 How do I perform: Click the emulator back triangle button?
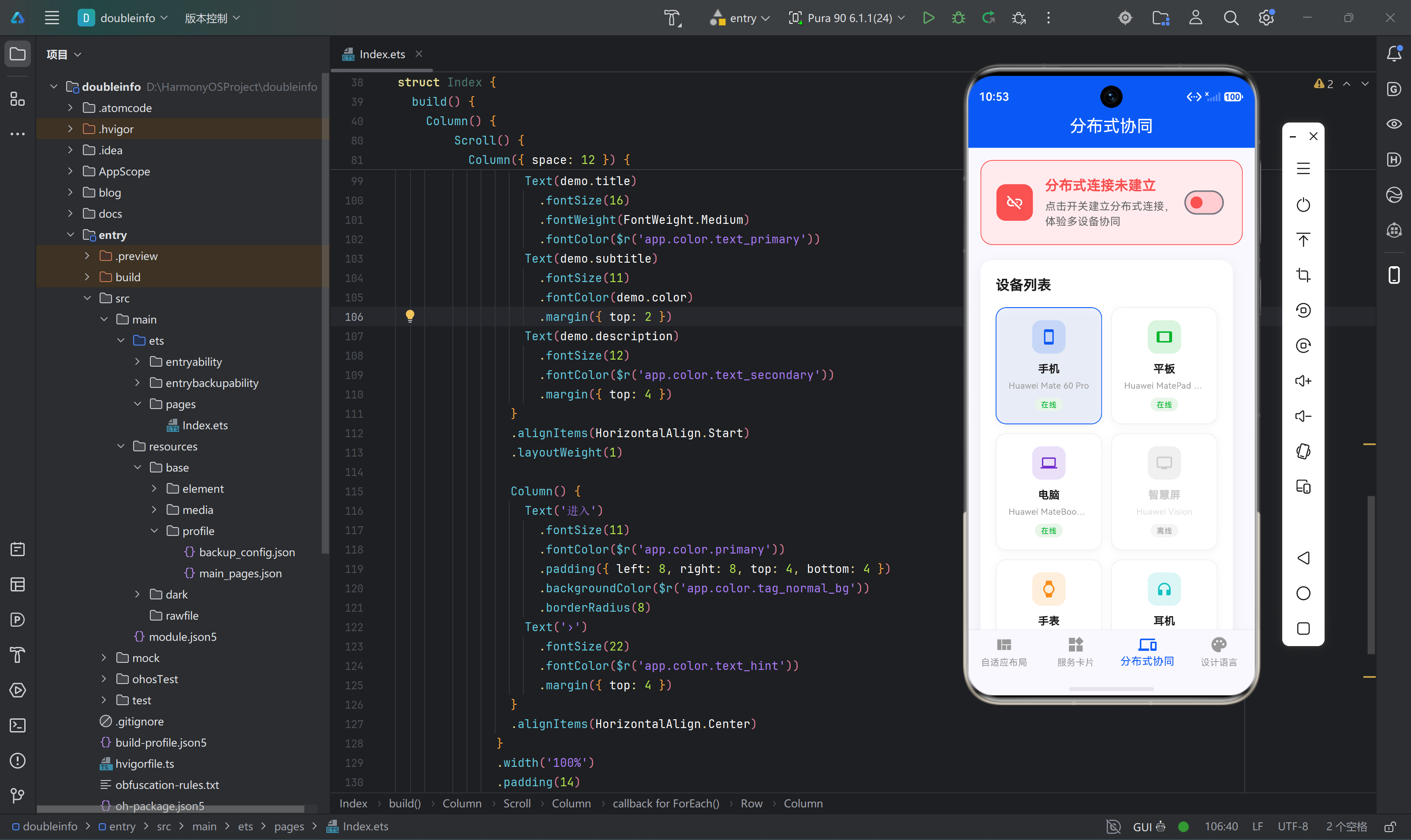1303,558
